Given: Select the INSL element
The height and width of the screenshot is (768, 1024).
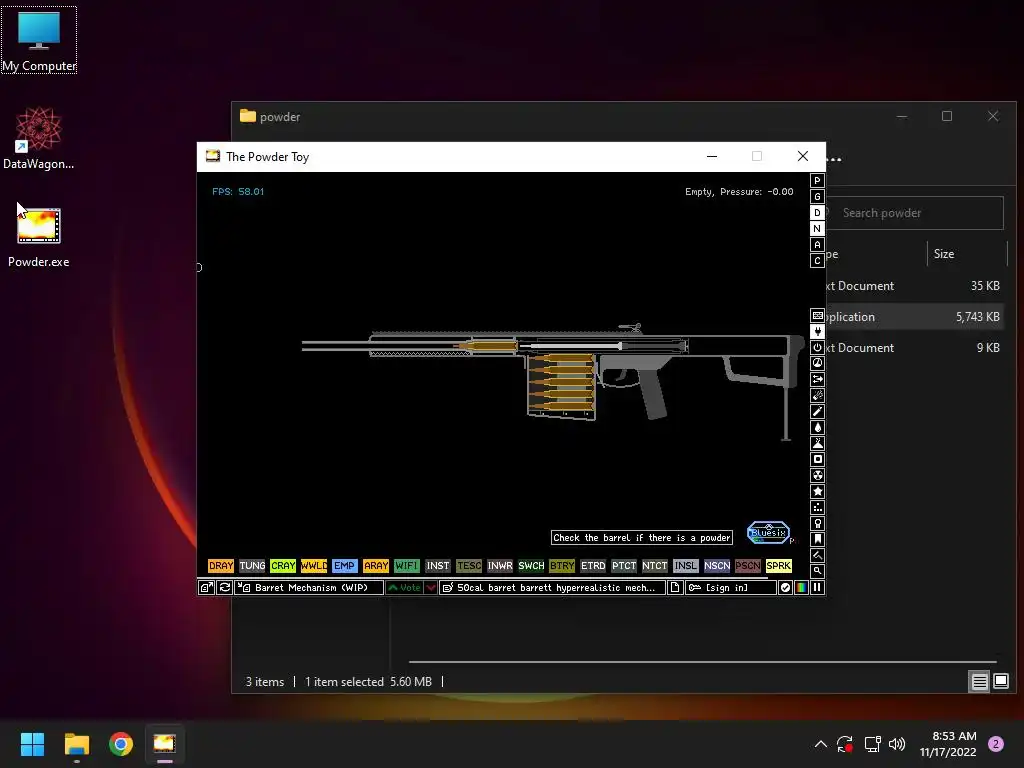Looking at the screenshot, I should 686,566.
